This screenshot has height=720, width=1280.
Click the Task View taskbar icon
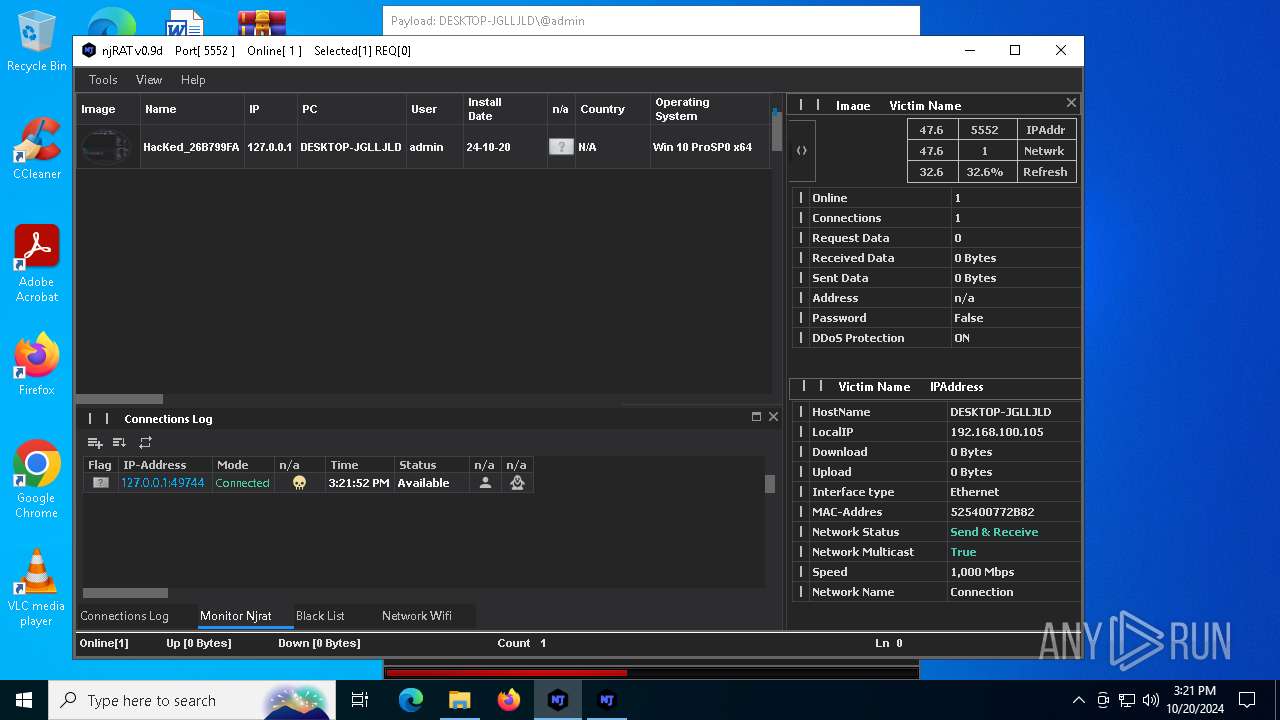click(361, 700)
